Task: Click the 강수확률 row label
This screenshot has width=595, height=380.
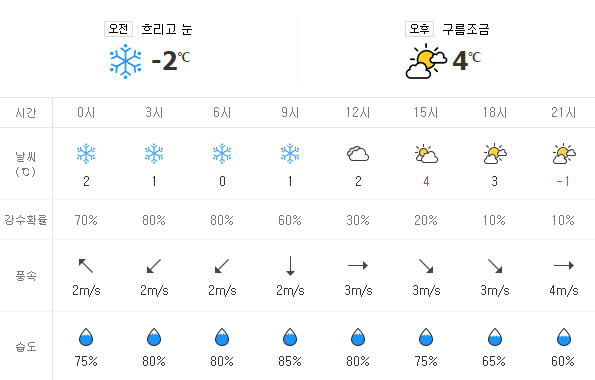Action: click(x=26, y=220)
